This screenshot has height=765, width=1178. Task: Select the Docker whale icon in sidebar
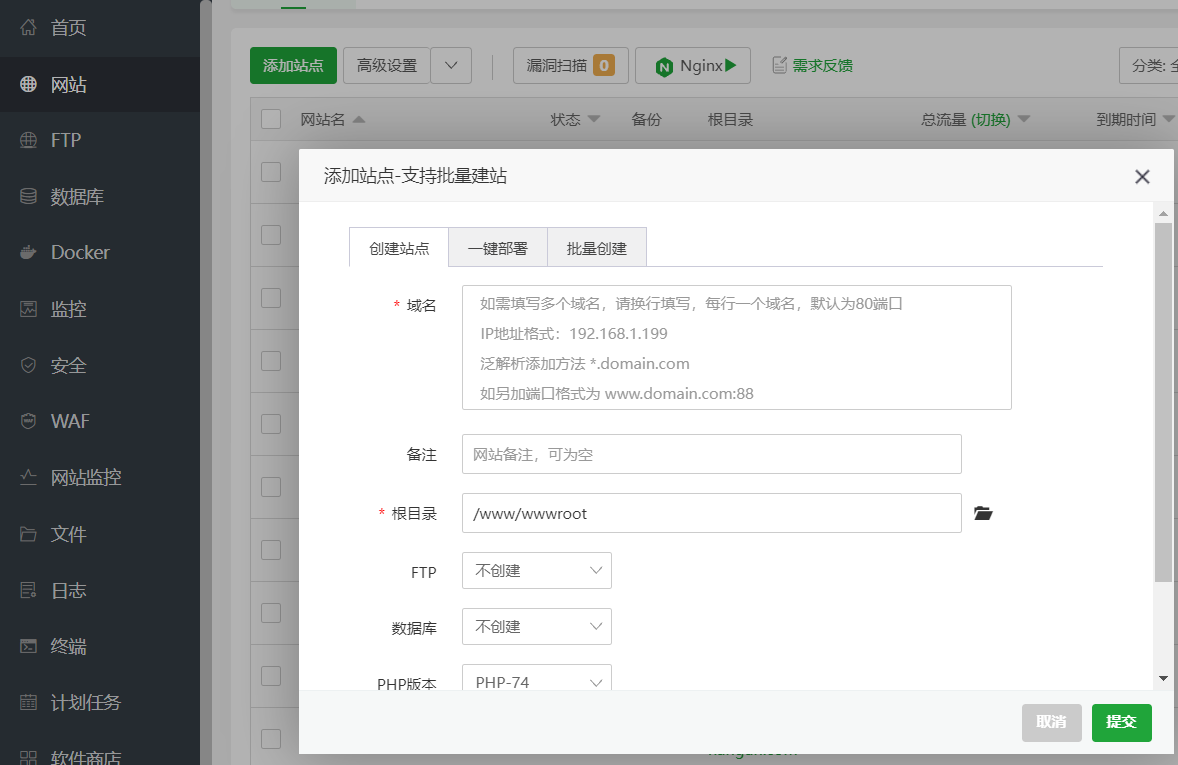click(29, 253)
